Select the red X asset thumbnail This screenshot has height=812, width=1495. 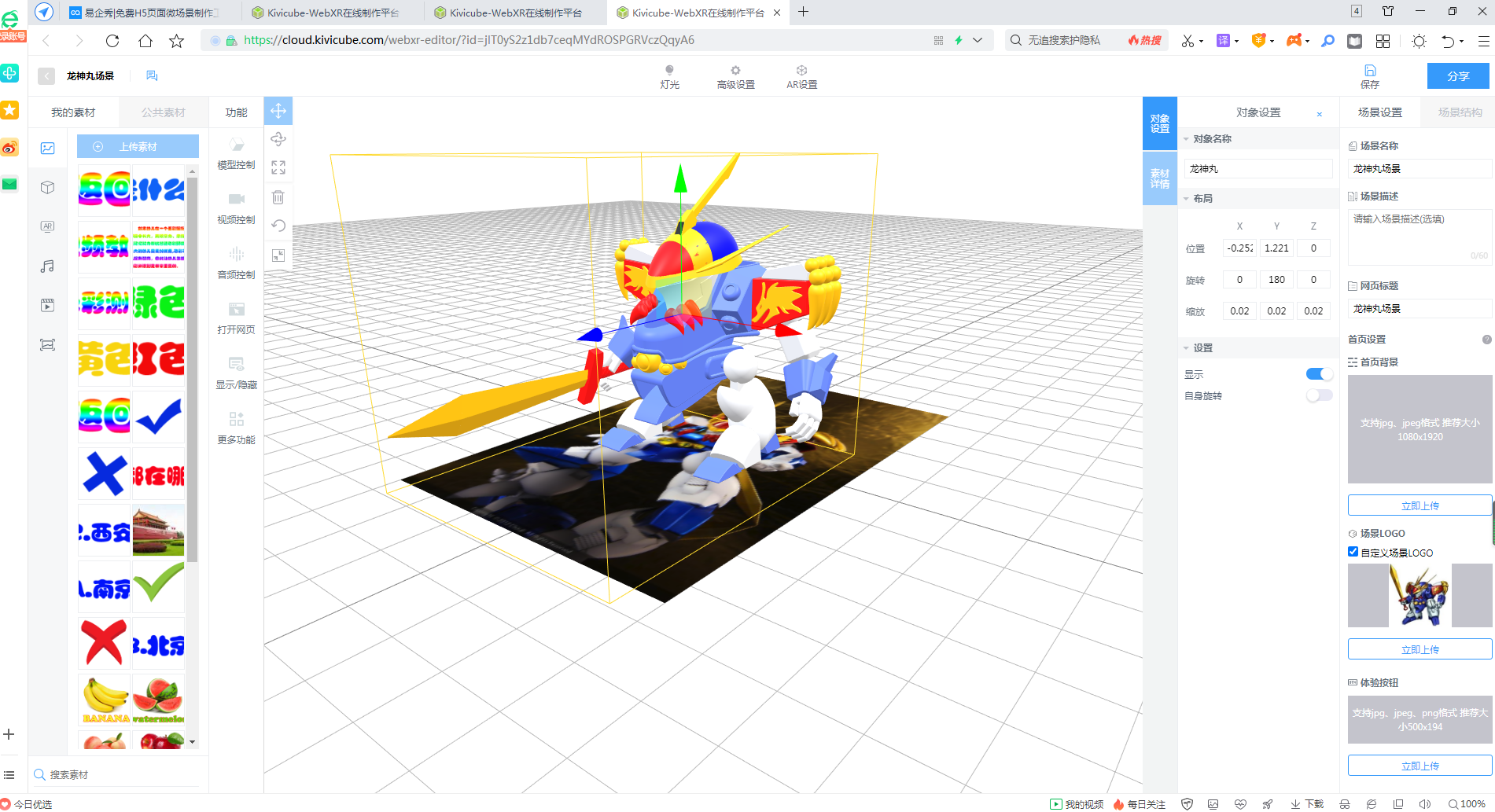(105, 642)
